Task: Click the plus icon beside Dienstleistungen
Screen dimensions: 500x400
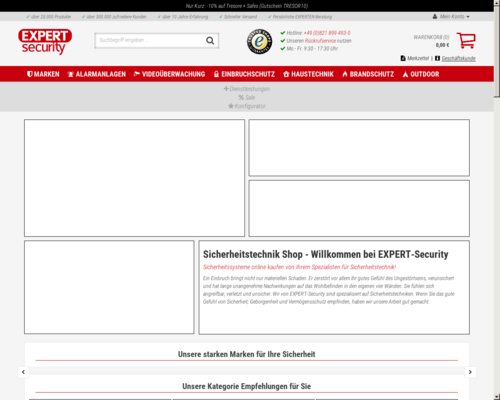Action: click(x=226, y=89)
